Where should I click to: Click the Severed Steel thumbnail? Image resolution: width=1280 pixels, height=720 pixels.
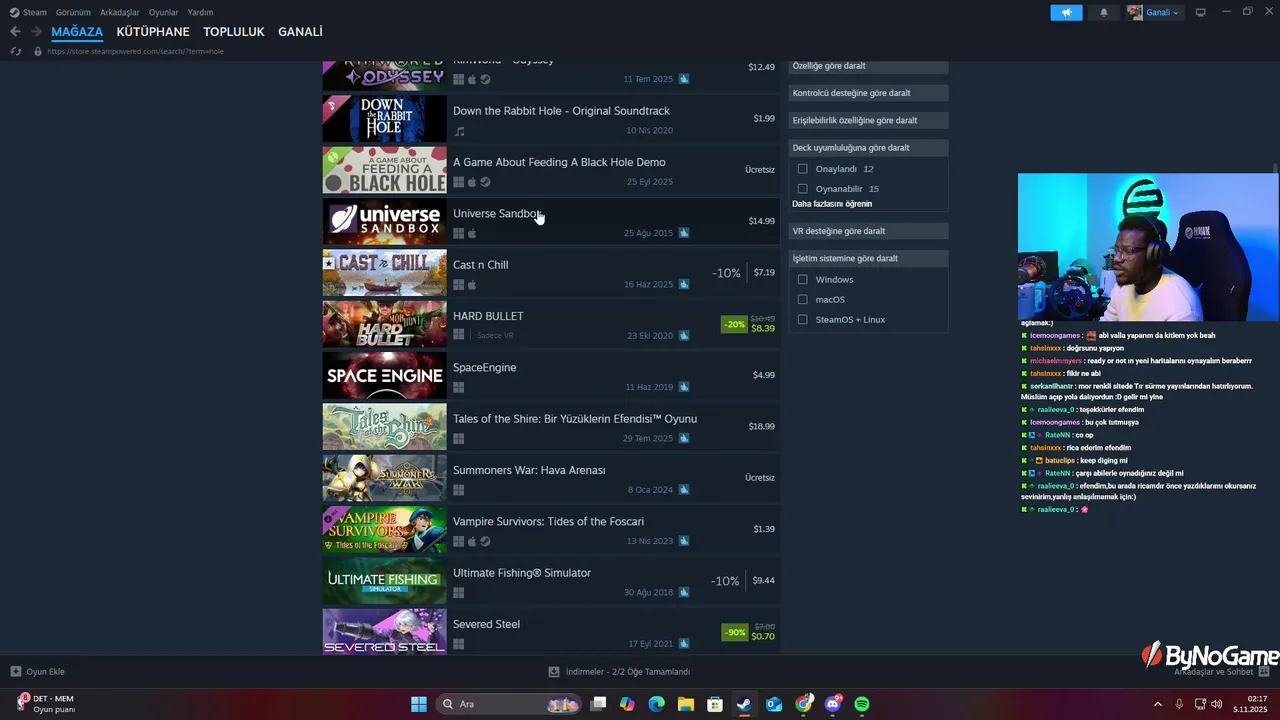tap(384, 632)
